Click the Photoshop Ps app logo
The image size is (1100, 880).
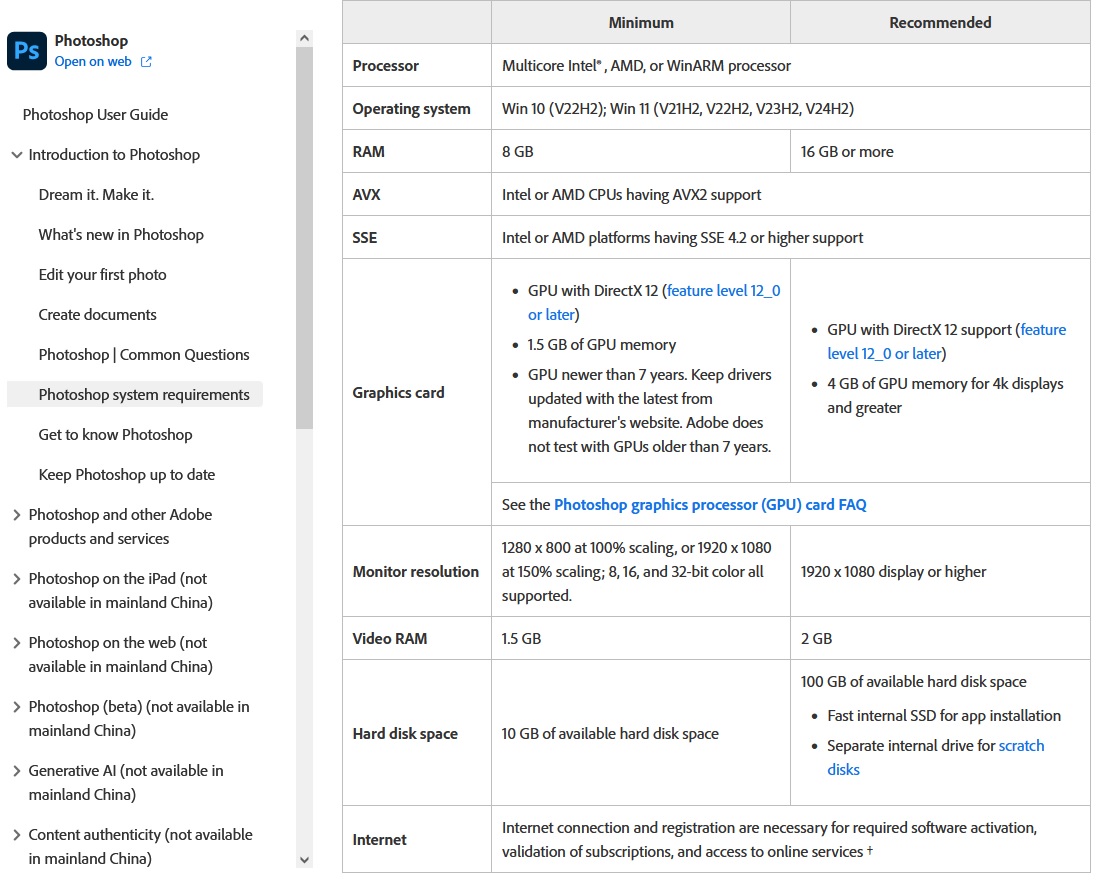coord(27,51)
